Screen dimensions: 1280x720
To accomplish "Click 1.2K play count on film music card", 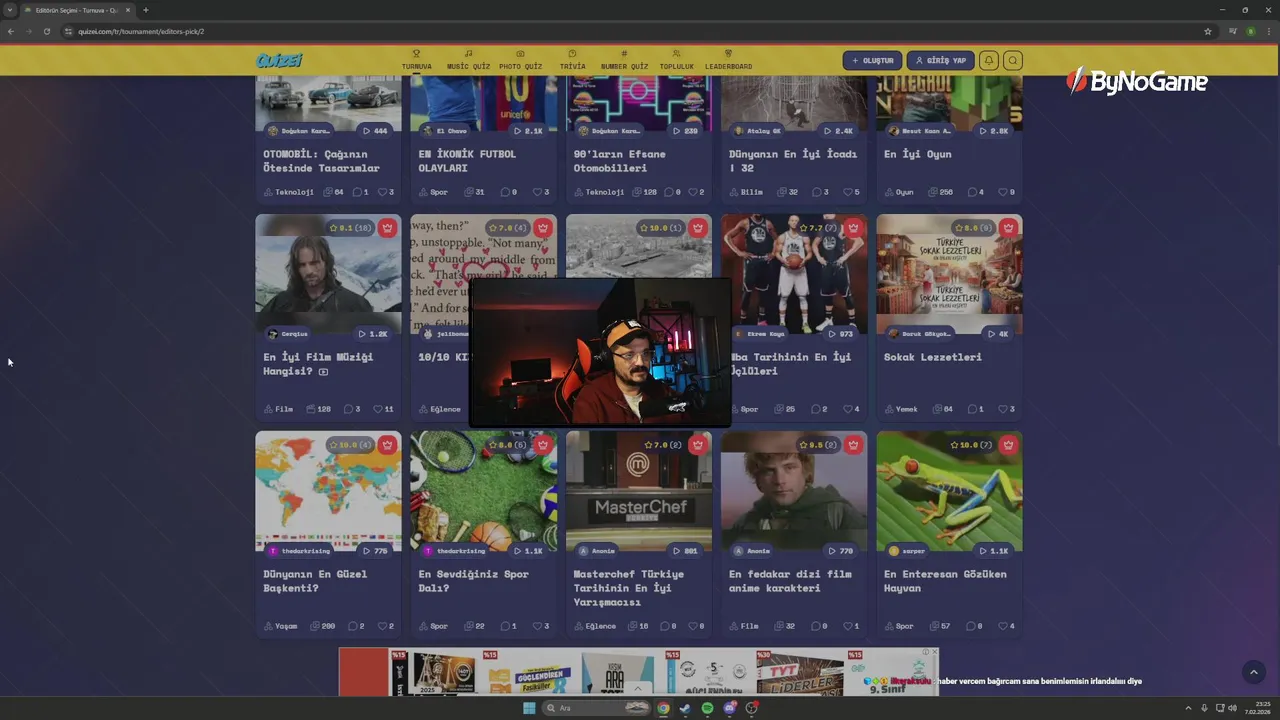I will (x=373, y=334).
